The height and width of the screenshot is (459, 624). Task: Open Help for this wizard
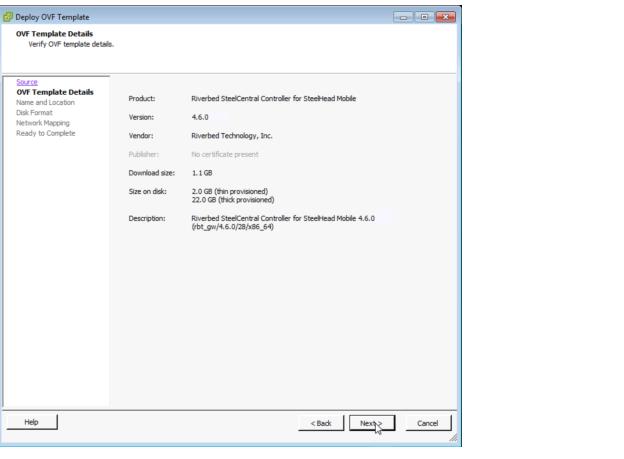coord(31,422)
